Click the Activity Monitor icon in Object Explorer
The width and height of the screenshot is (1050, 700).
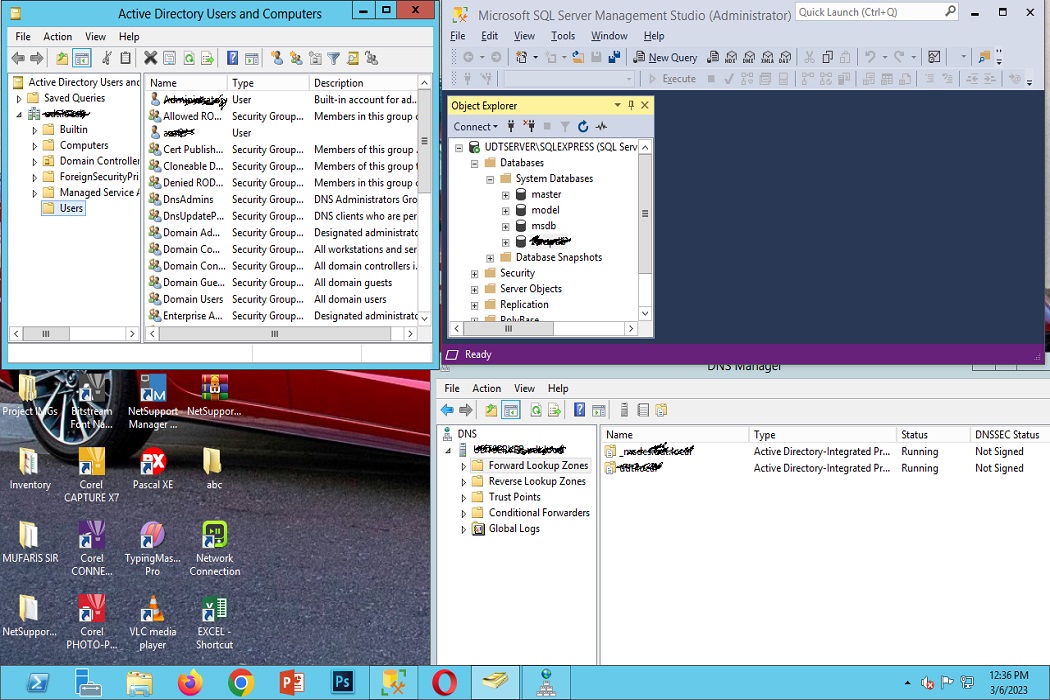pyautogui.click(x=601, y=127)
